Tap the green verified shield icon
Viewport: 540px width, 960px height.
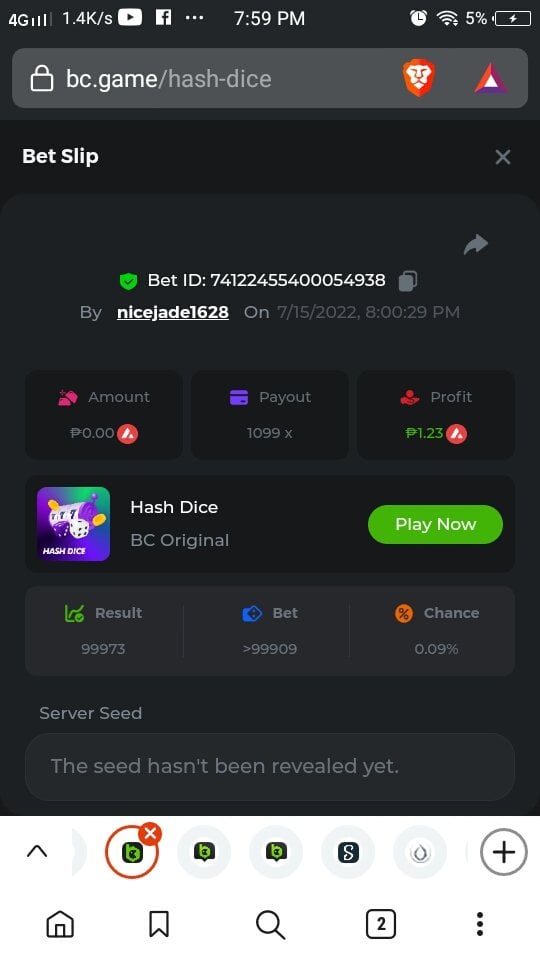128,281
